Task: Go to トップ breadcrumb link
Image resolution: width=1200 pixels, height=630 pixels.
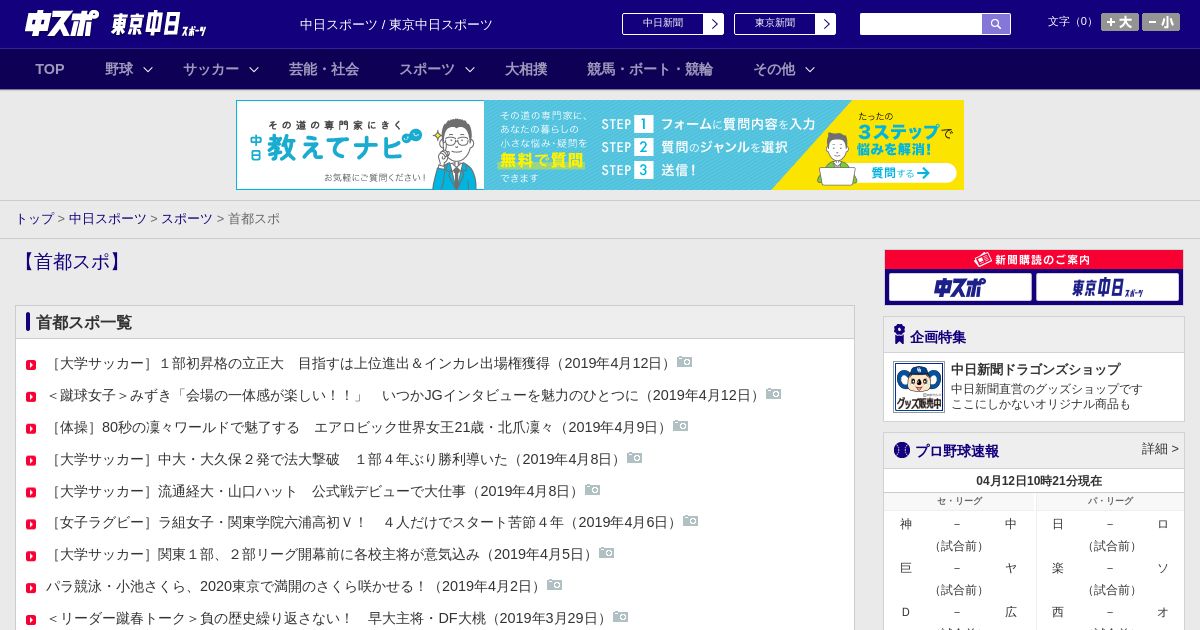Action: tap(34, 218)
